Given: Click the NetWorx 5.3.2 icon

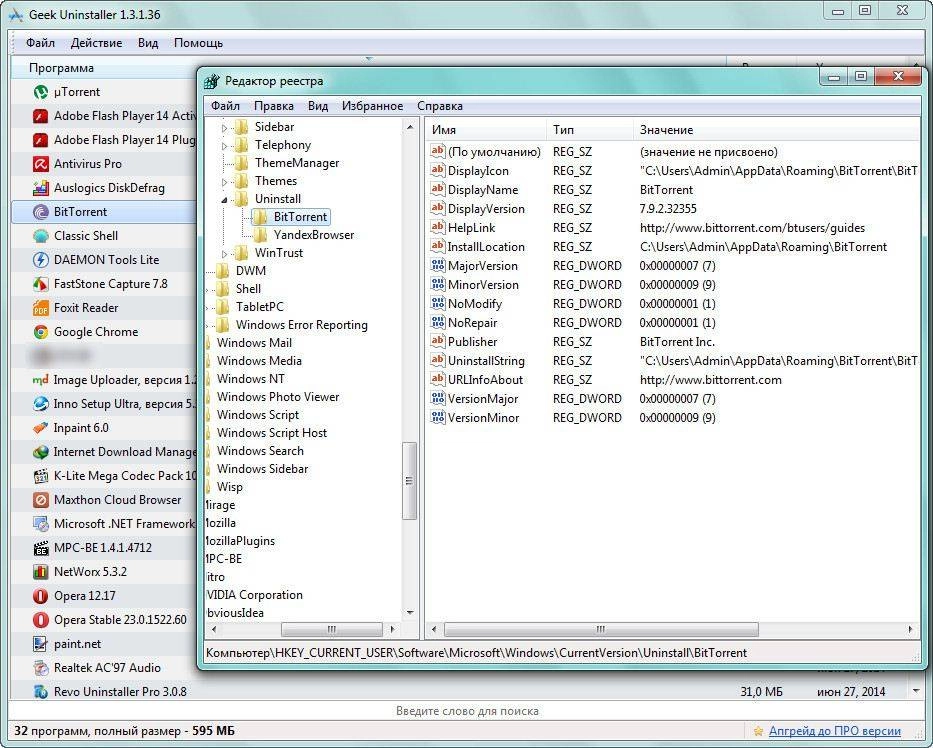Looking at the screenshot, I should (x=40, y=572).
